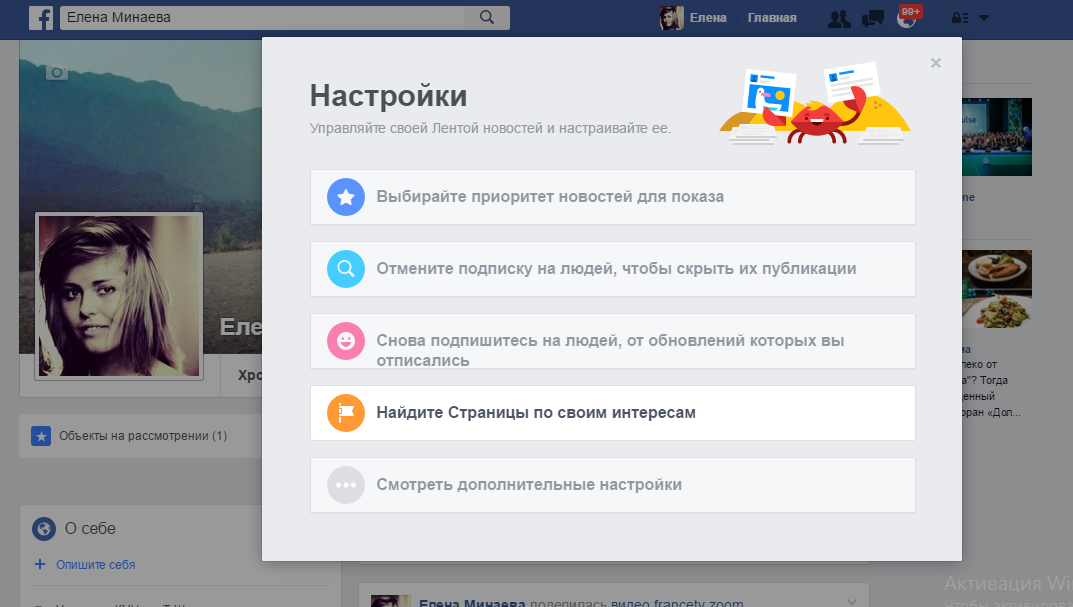Click the cover photo camera icon
Image resolution: width=1073 pixels, height=607 pixels.
point(57,72)
